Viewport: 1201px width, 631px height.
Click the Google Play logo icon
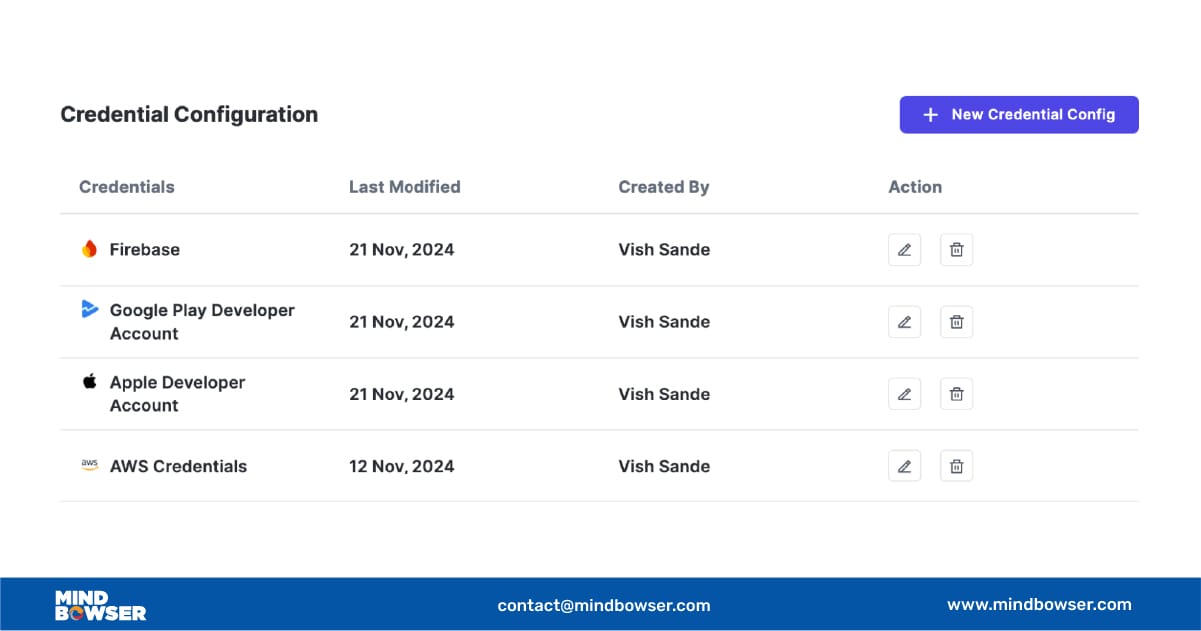pos(89,310)
